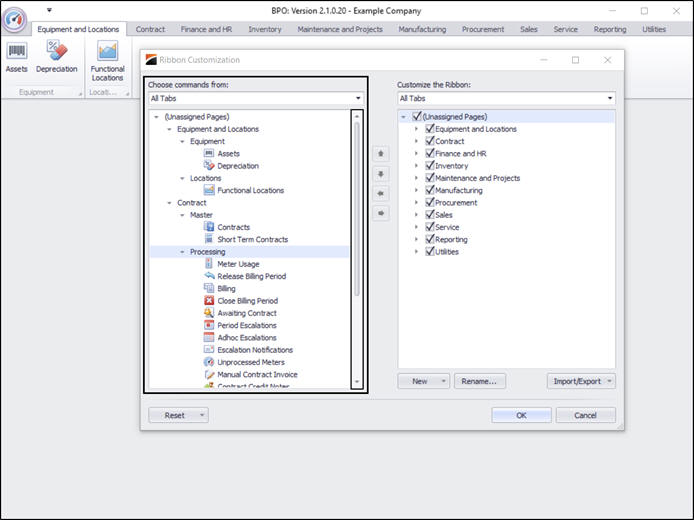
Task: Click the command list vertical scrollbar thumb
Action: tap(357, 209)
